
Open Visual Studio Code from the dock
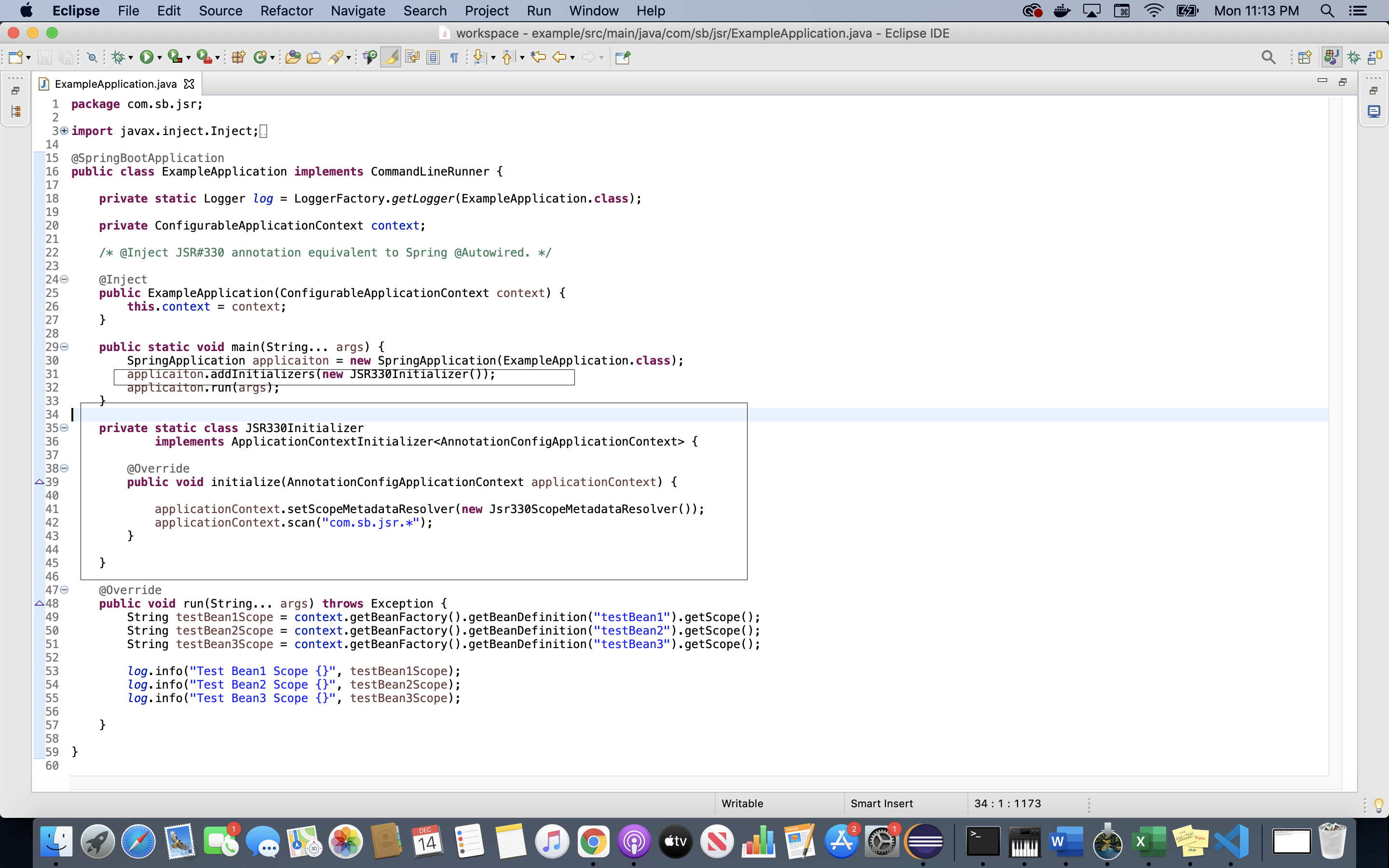point(1232,841)
